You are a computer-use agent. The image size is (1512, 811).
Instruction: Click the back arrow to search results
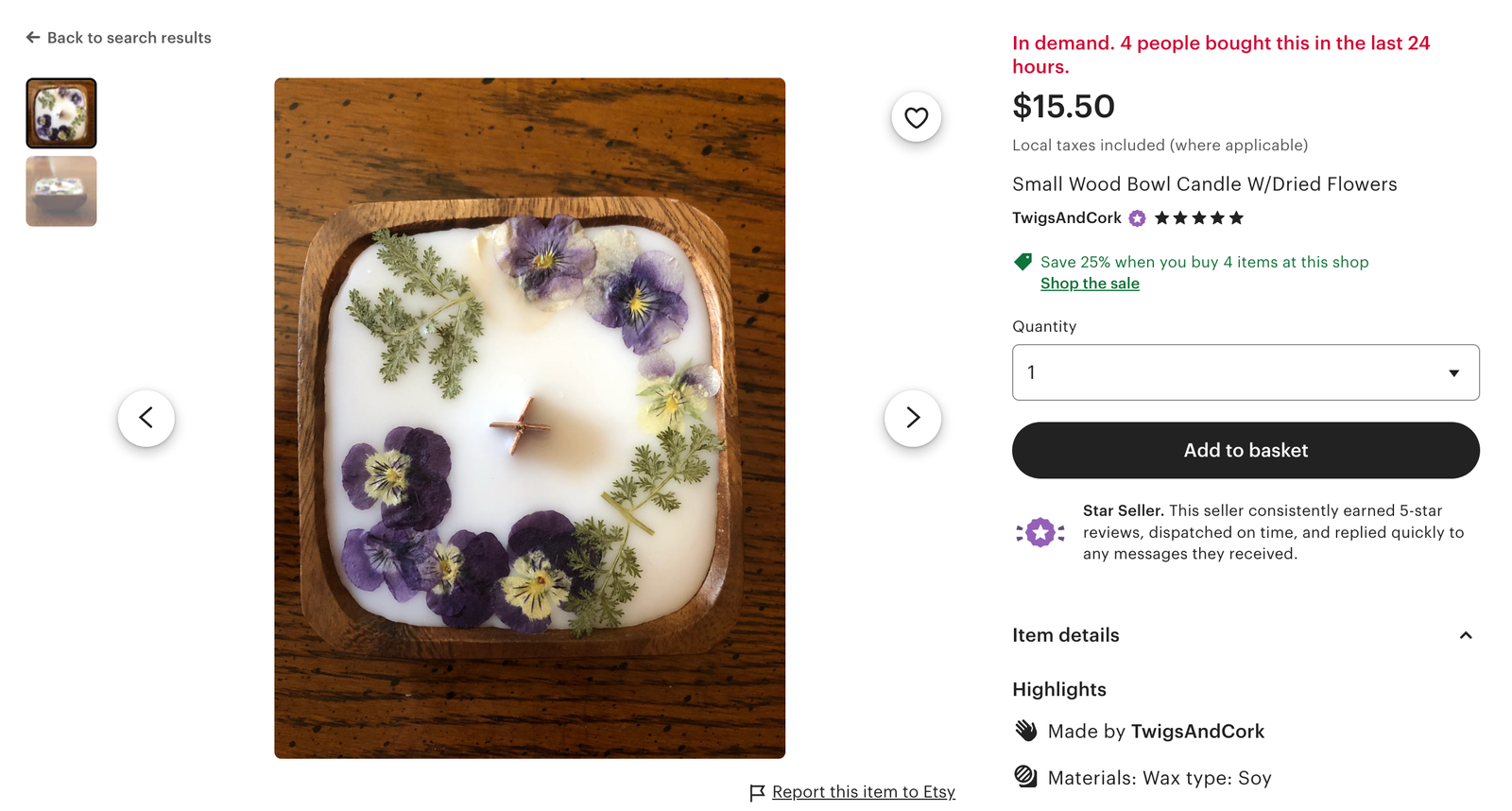pyautogui.click(x=33, y=37)
